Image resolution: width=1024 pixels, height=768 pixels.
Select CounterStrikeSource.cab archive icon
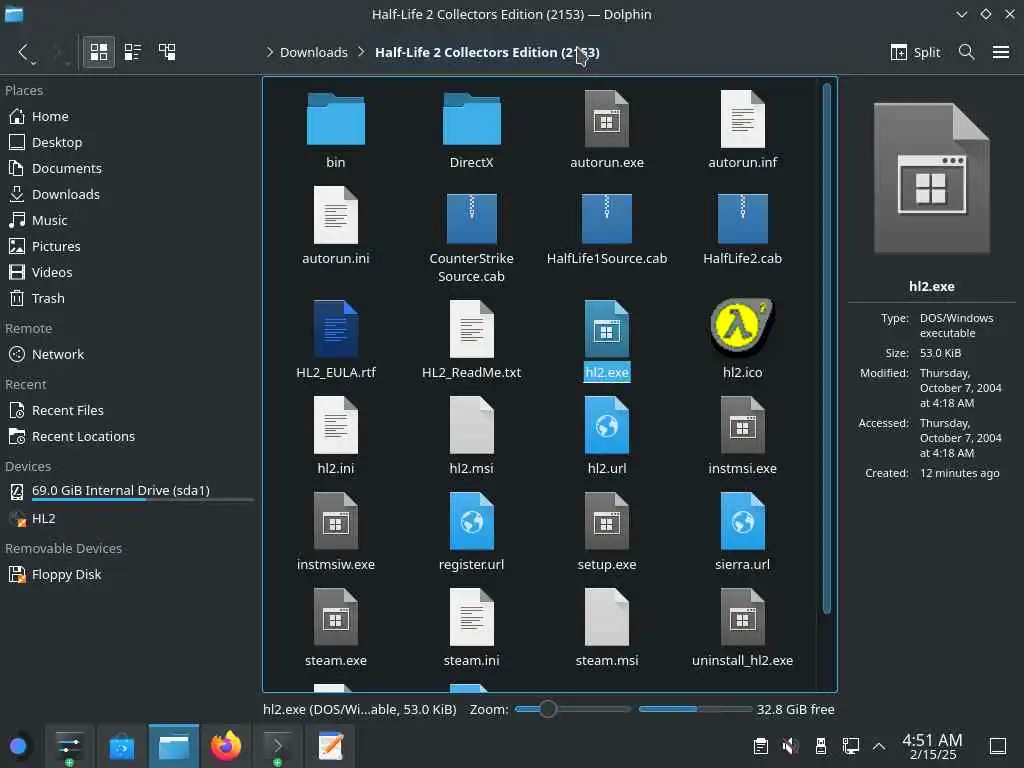[x=472, y=218]
